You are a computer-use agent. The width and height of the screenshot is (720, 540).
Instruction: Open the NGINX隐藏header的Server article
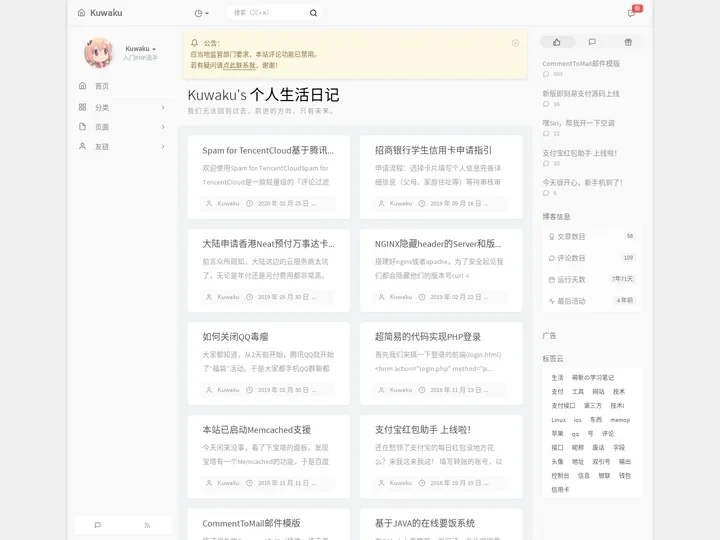click(x=438, y=244)
